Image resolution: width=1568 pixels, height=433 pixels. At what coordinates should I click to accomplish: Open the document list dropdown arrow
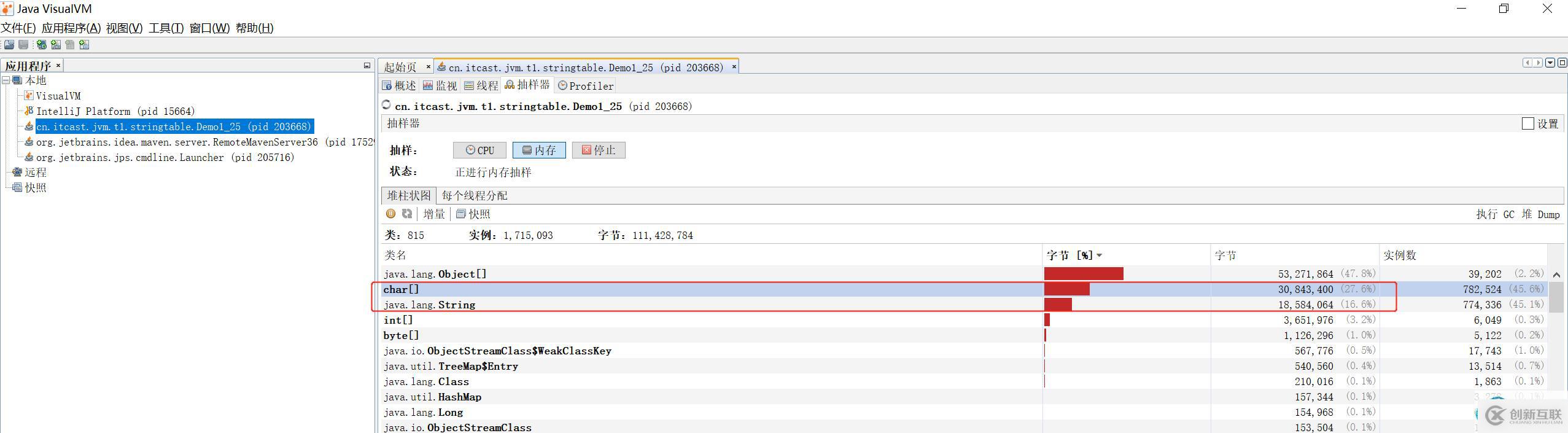(1550, 63)
